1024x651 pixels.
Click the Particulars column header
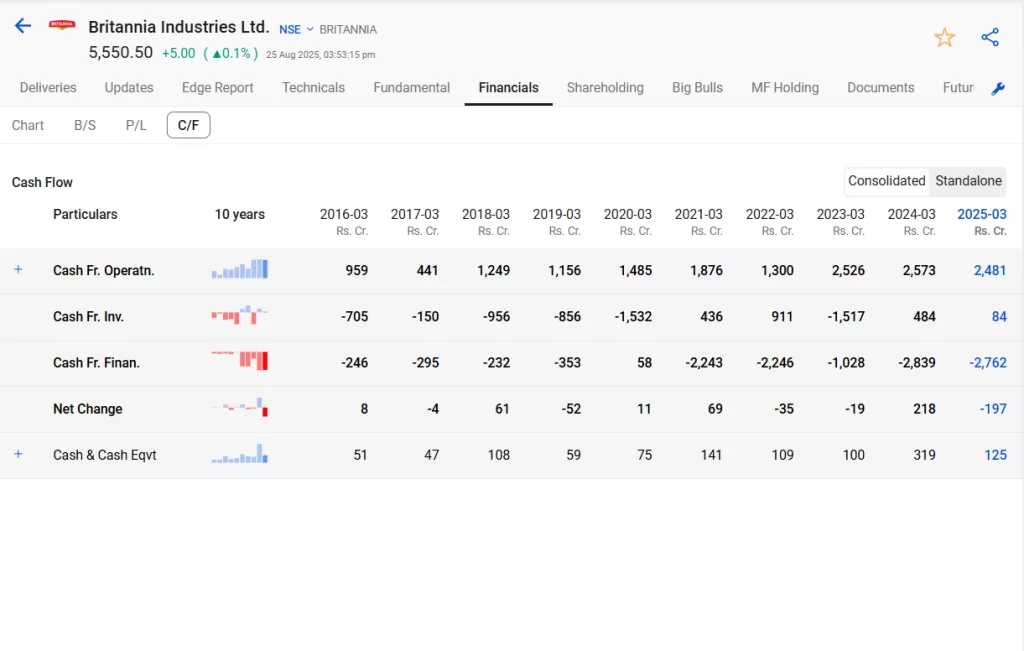(x=85, y=214)
